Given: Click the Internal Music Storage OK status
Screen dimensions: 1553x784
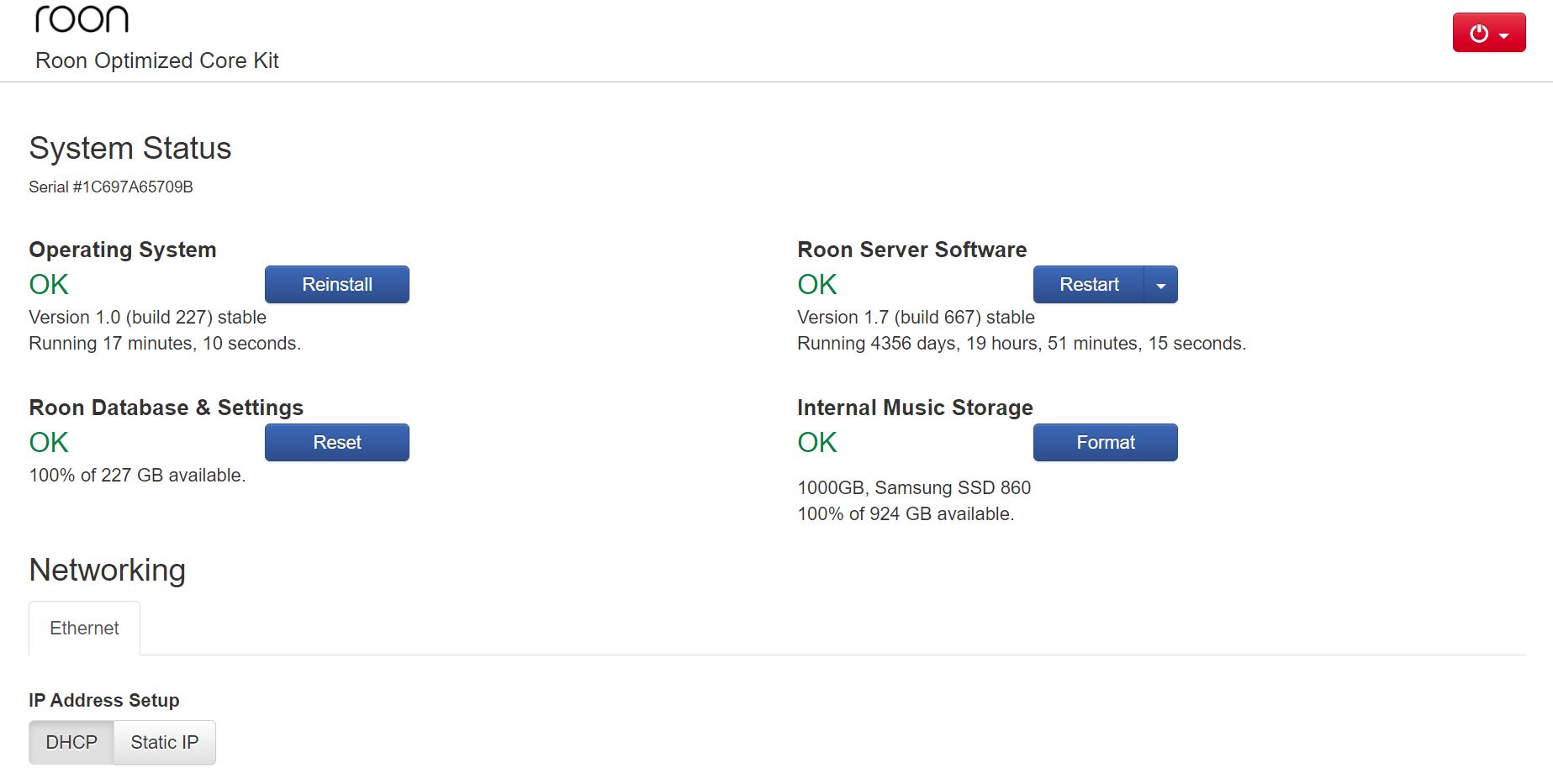Looking at the screenshot, I should pos(817,442).
